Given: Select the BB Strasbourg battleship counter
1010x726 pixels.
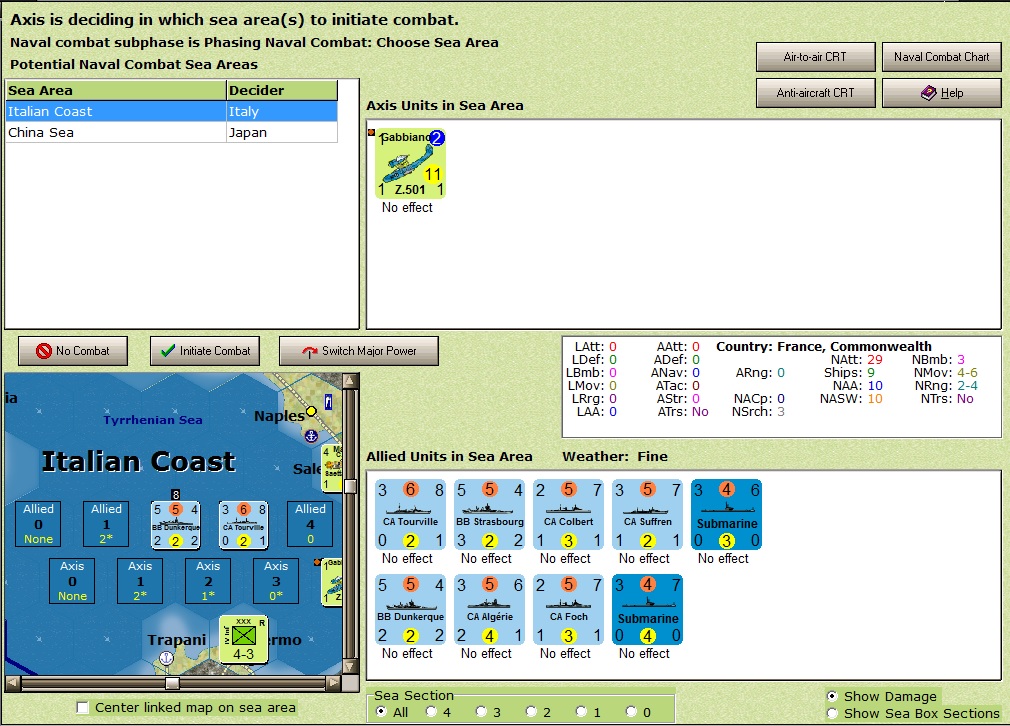Looking at the screenshot, I should (x=490, y=514).
